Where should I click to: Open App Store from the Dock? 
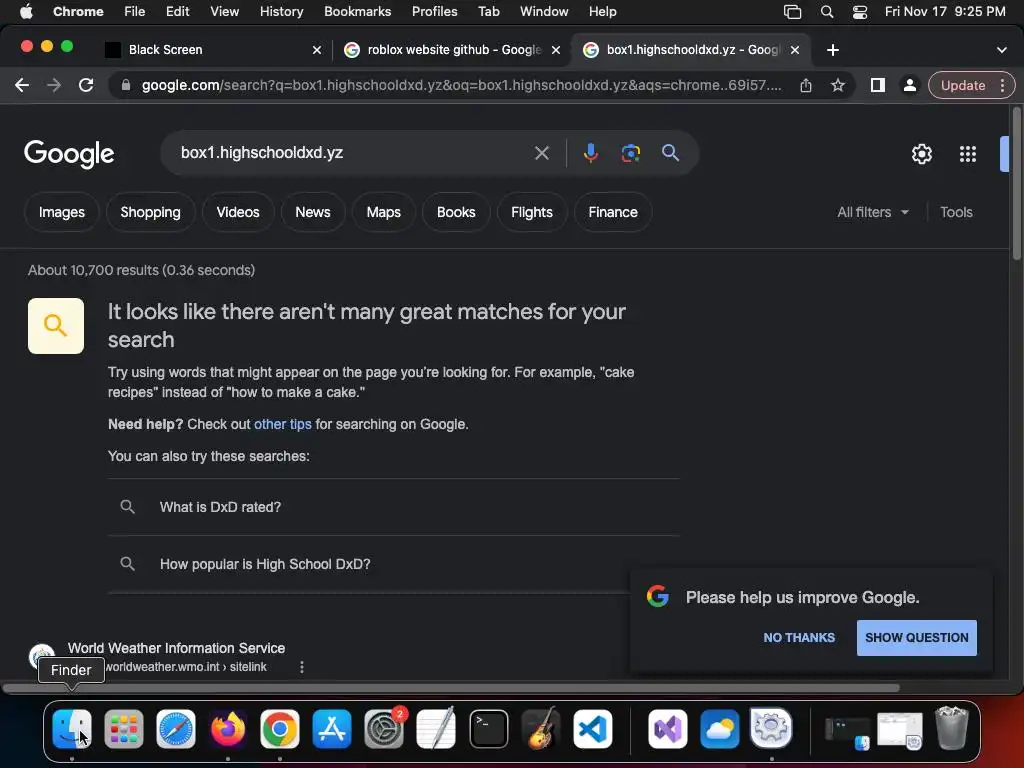pos(332,729)
